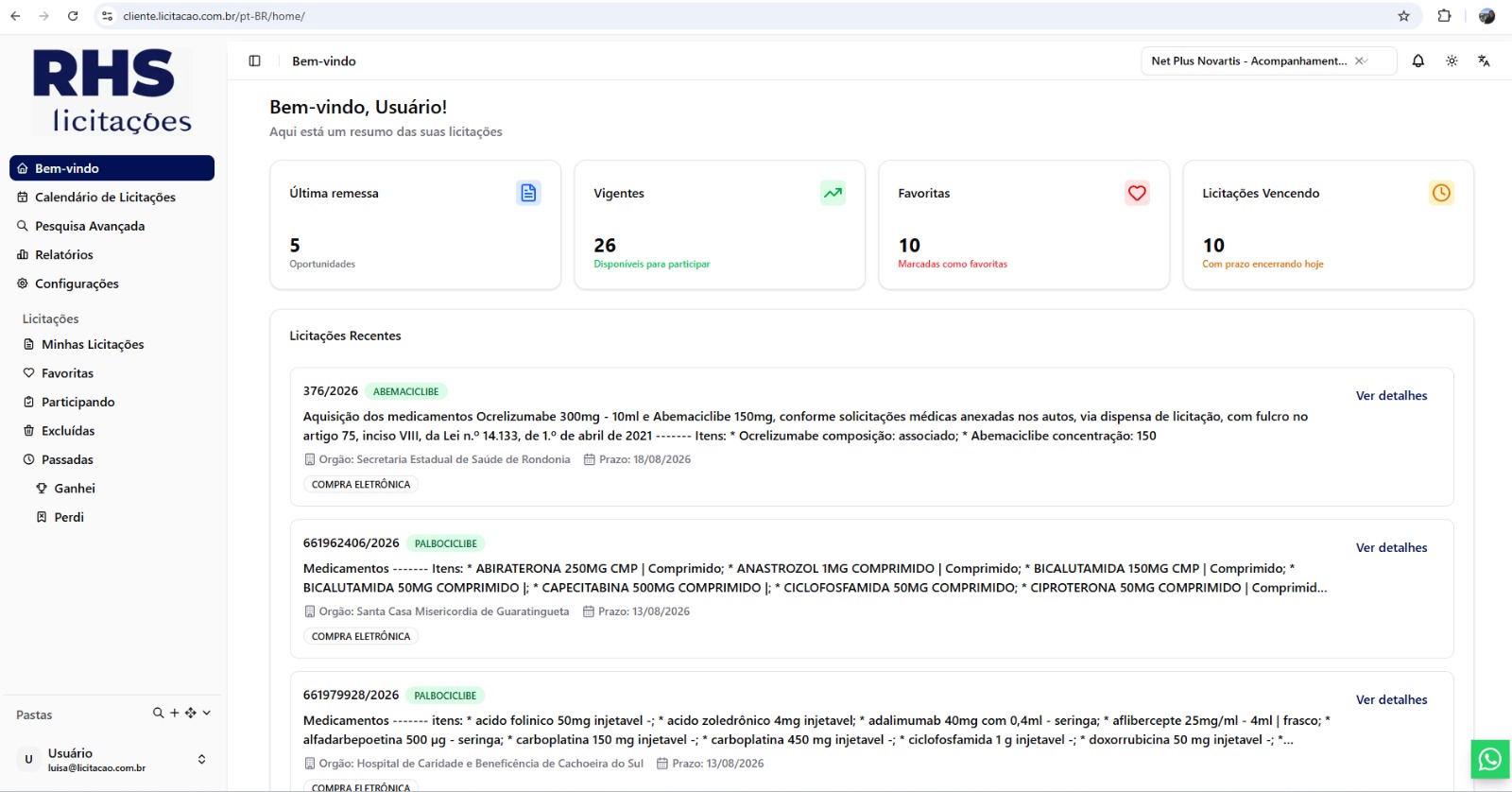Click the trending arrow icon on Vigentes card

point(833,193)
